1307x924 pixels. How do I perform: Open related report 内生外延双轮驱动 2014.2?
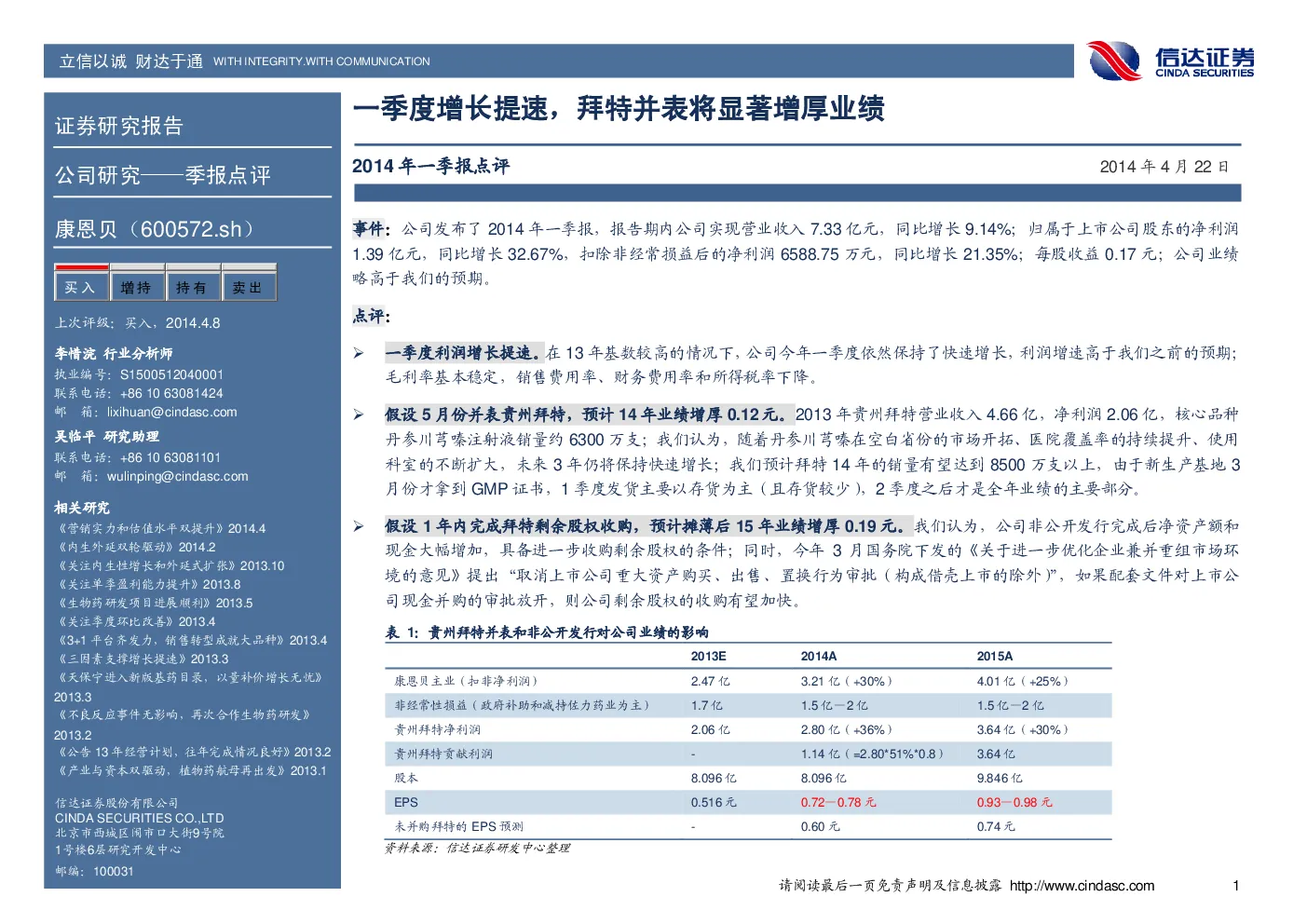[x=135, y=547]
